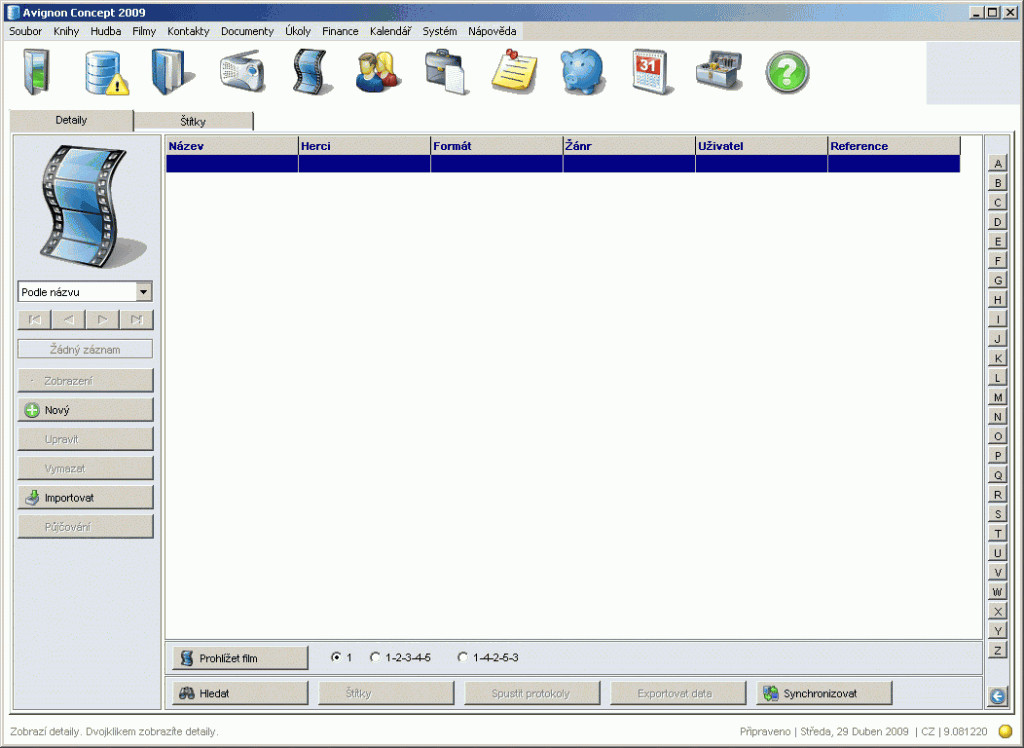Sort by the Název column header
Viewport: 1024px width, 748px height.
coord(232,146)
